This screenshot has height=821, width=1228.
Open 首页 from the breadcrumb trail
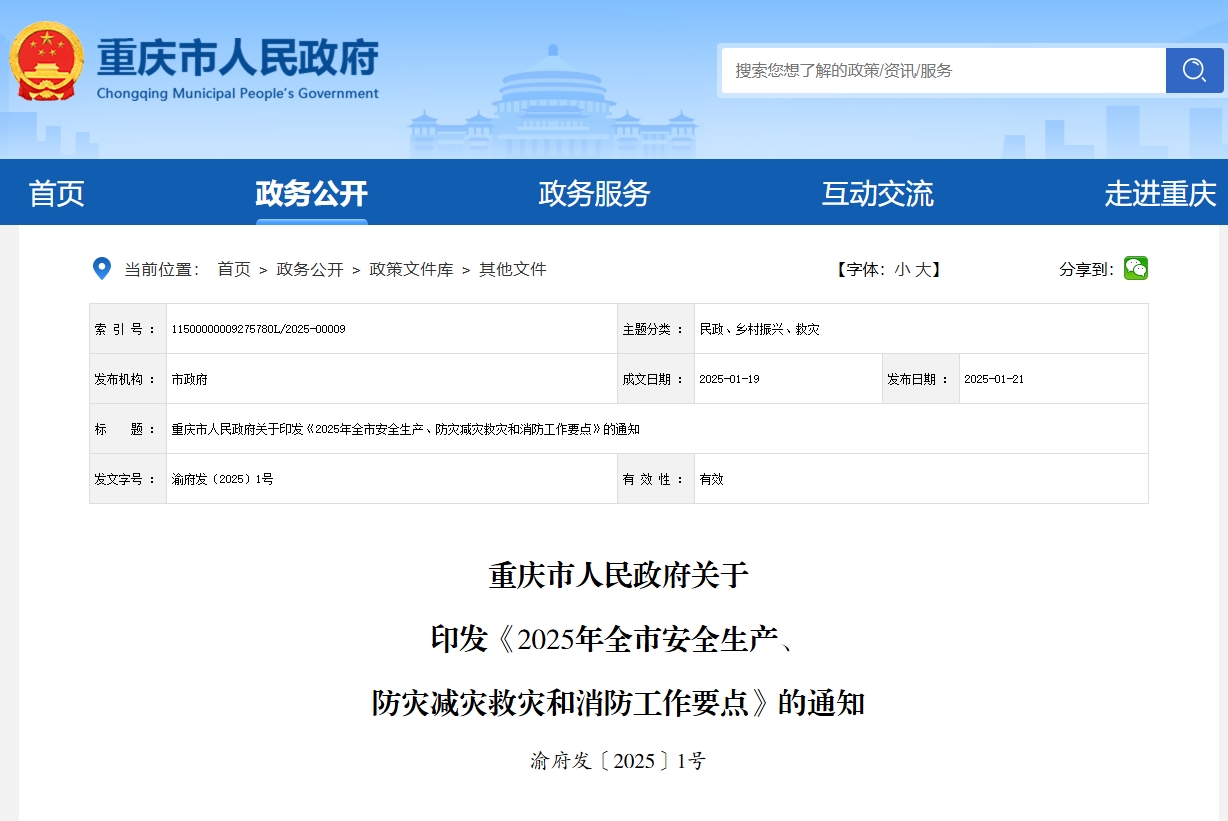(233, 269)
